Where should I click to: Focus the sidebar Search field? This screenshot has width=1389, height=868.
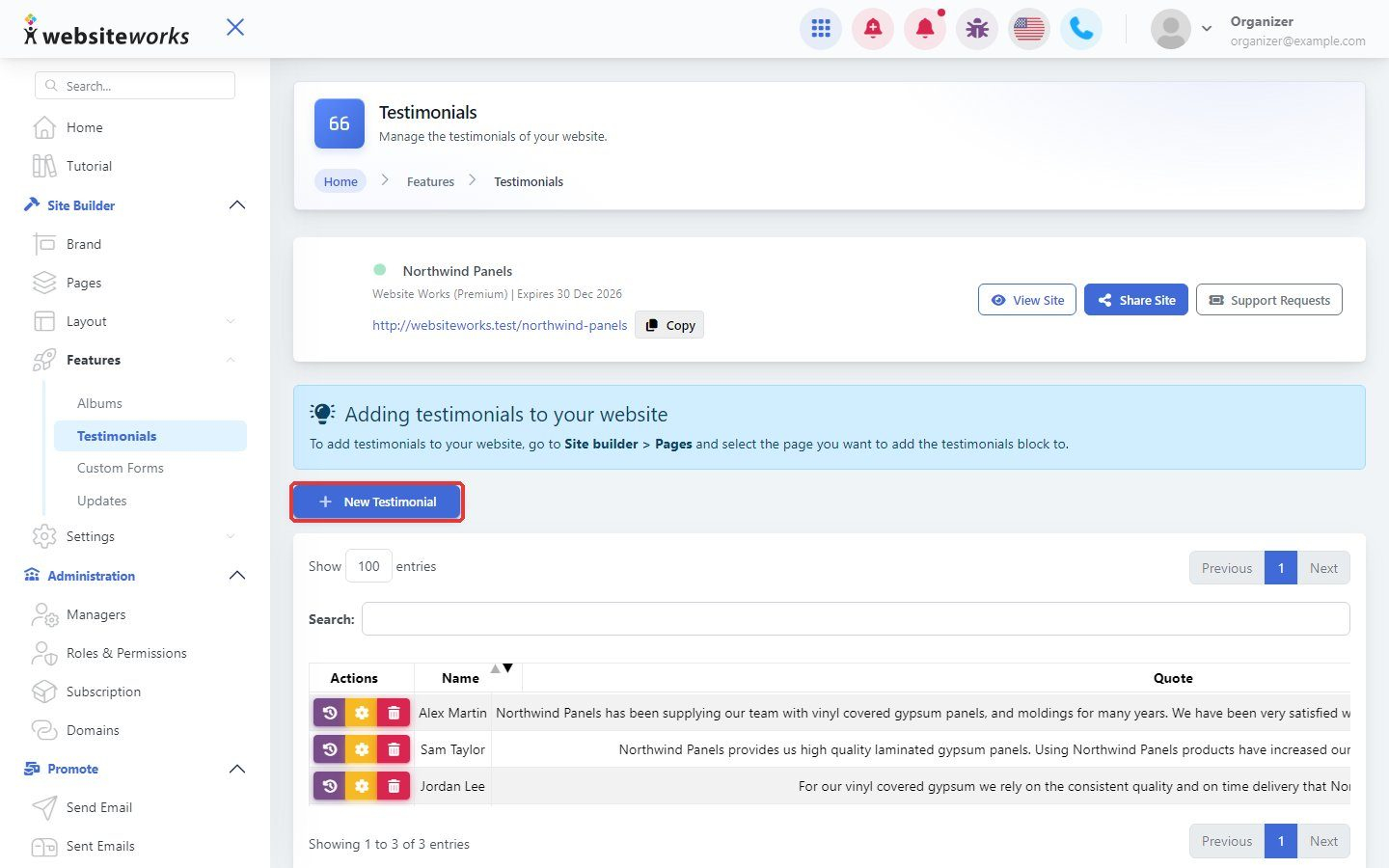[x=135, y=86]
